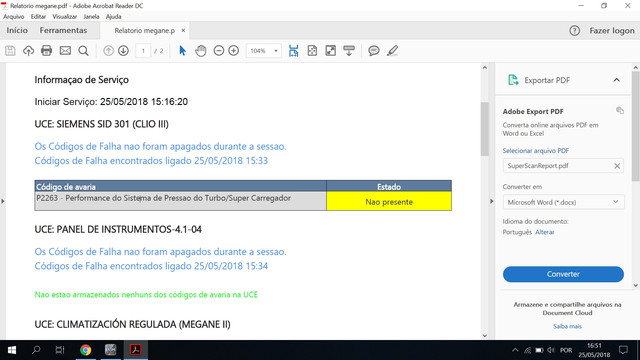Open Microsoft Word format dropdown
The image size is (640, 360).
tap(563, 202)
